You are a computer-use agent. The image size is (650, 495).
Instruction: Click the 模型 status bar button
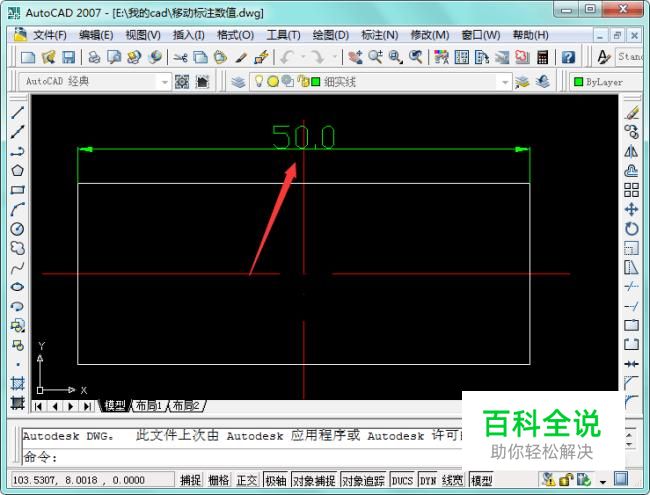(482, 480)
